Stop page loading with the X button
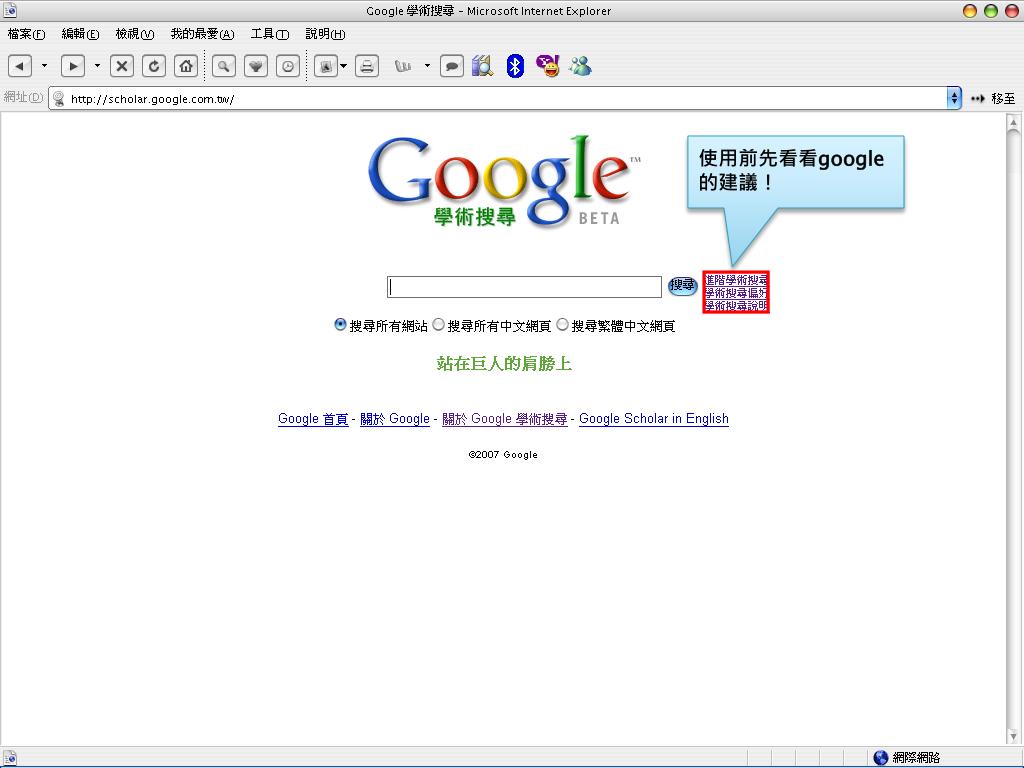1024x768 pixels. (x=121, y=66)
